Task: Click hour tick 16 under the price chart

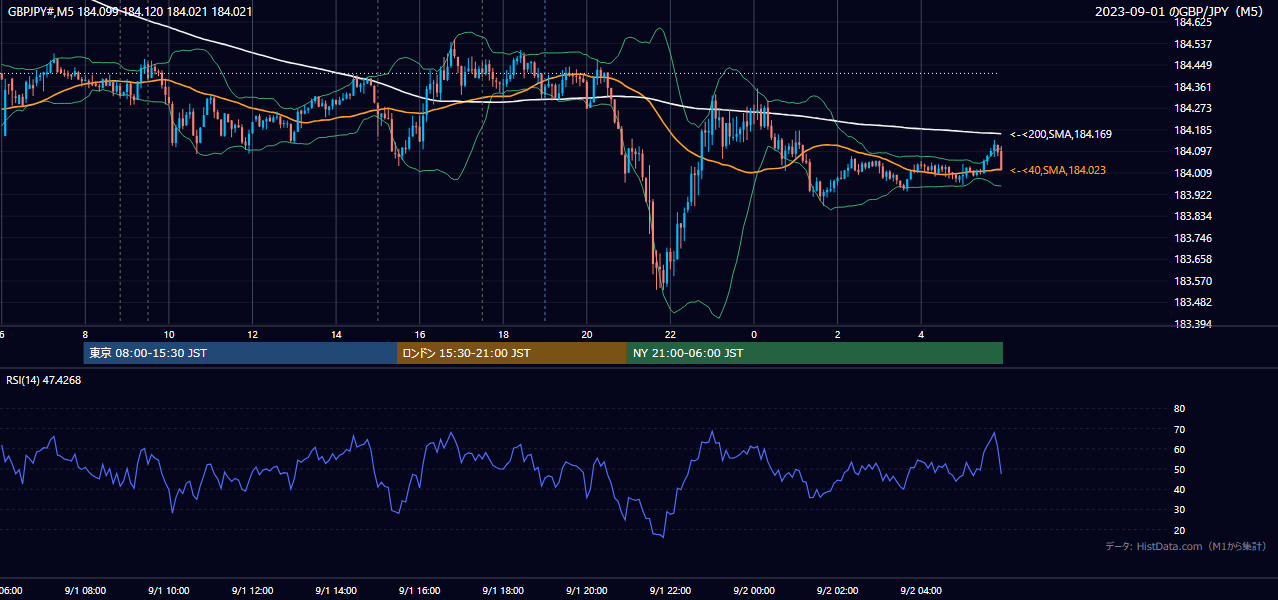Action: coord(420,334)
